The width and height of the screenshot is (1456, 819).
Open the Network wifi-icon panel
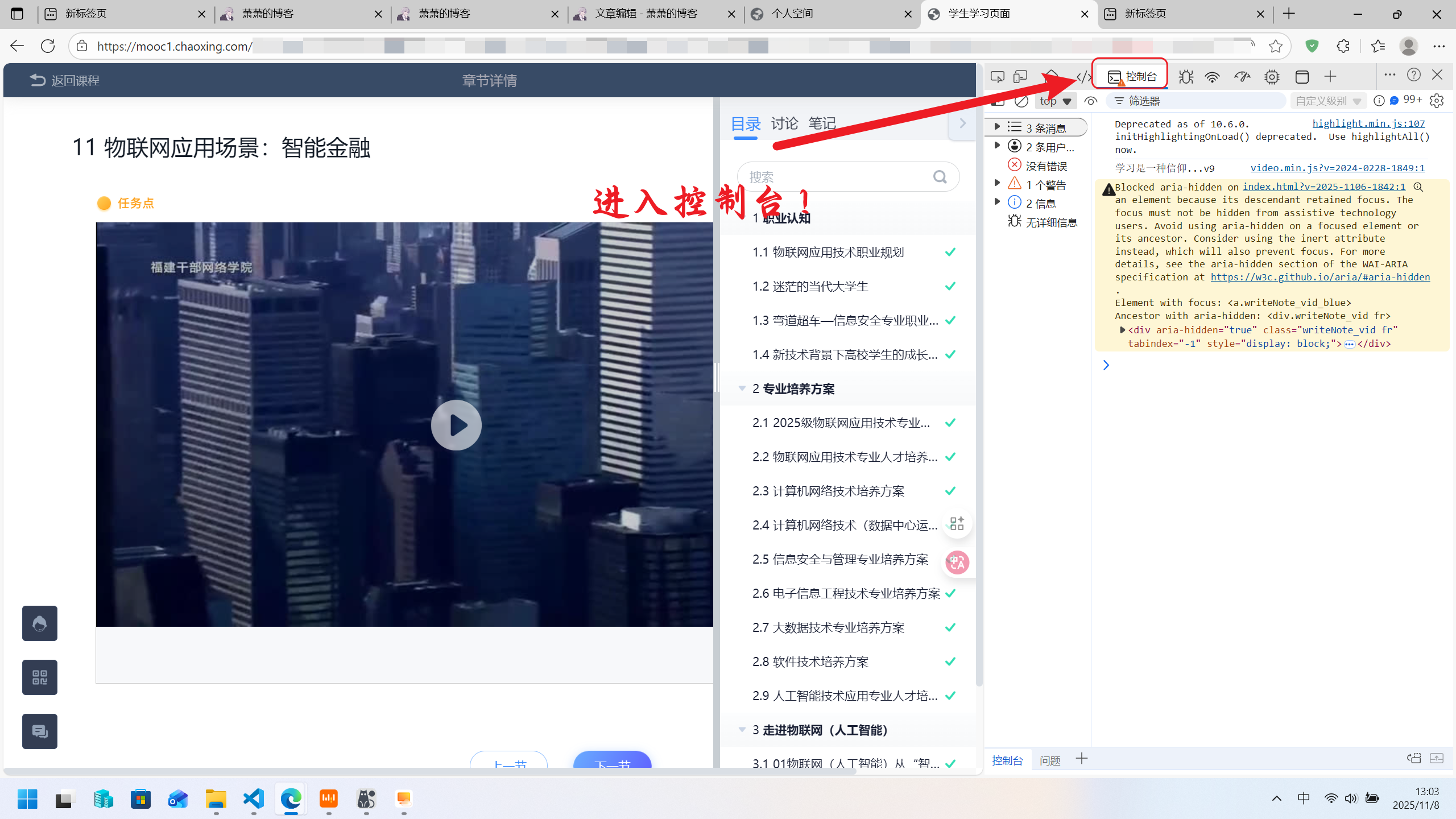[1213, 77]
